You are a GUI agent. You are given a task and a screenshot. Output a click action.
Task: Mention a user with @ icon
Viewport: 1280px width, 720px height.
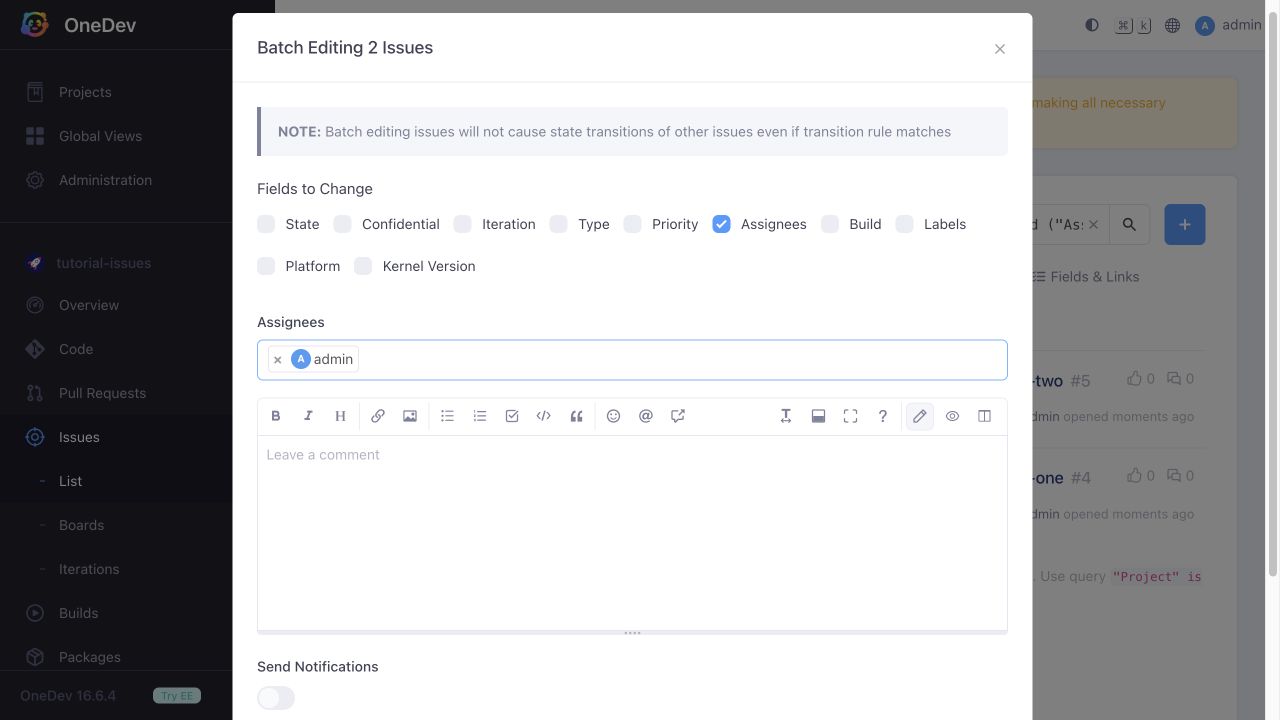click(646, 416)
